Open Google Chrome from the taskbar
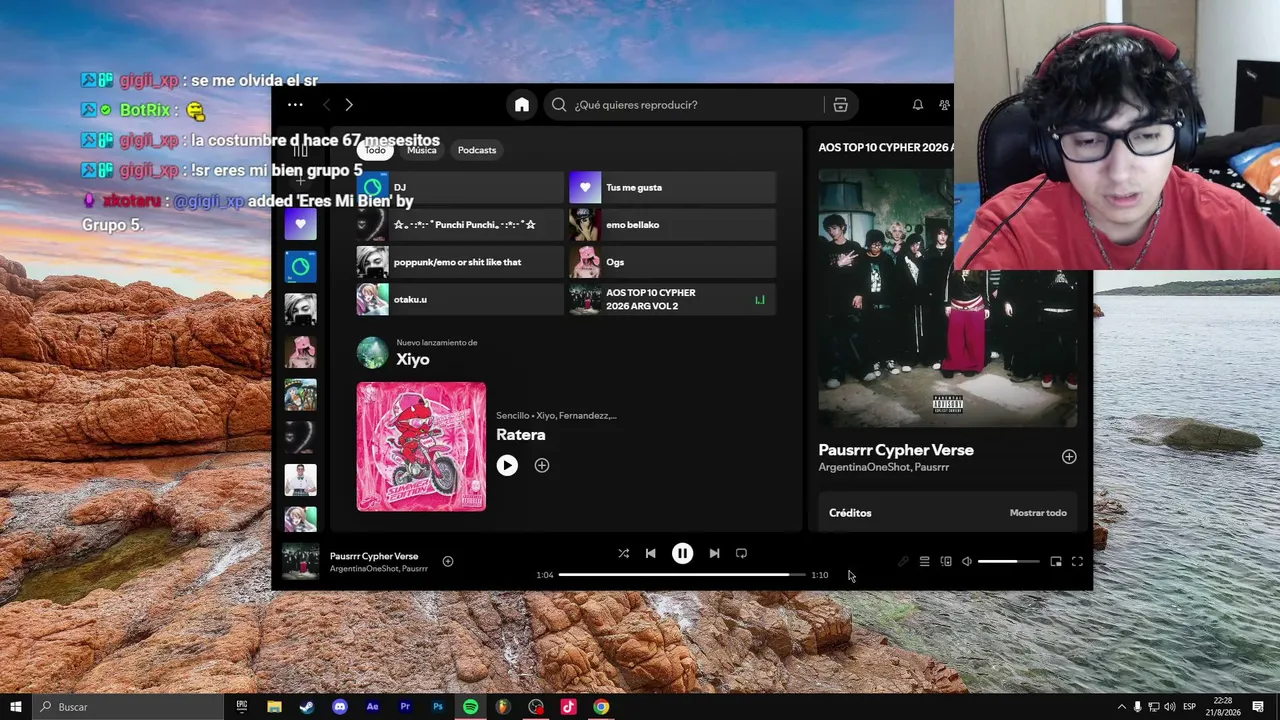Image resolution: width=1280 pixels, height=720 pixels. [601, 707]
